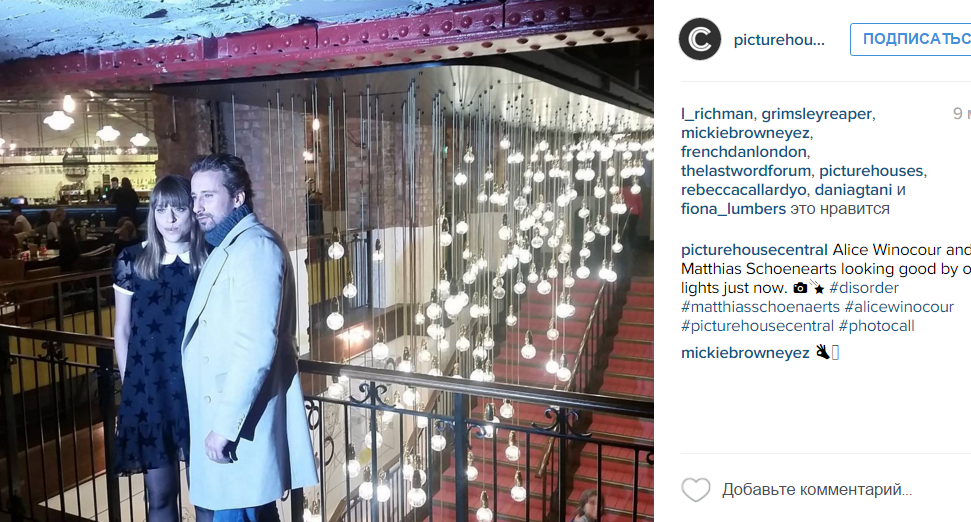This screenshot has height=522, width=971.
Task: Follow the #disorder hashtag
Action: click(863, 288)
